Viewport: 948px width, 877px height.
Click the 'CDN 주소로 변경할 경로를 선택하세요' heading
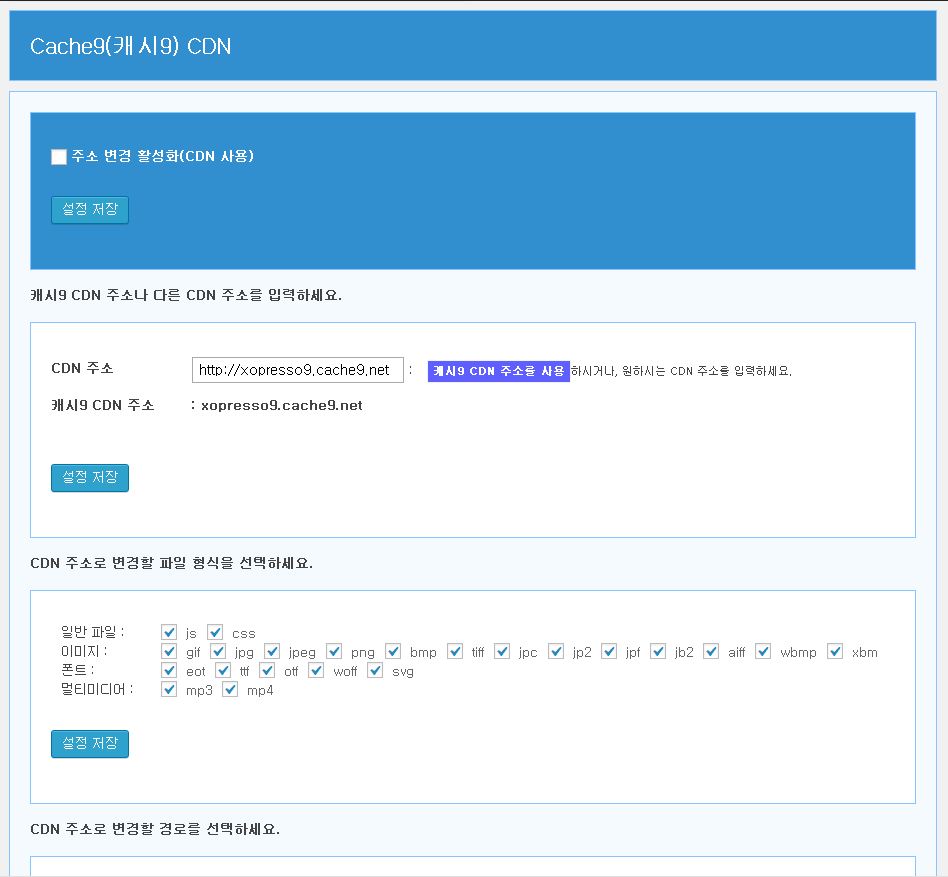[155, 829]
